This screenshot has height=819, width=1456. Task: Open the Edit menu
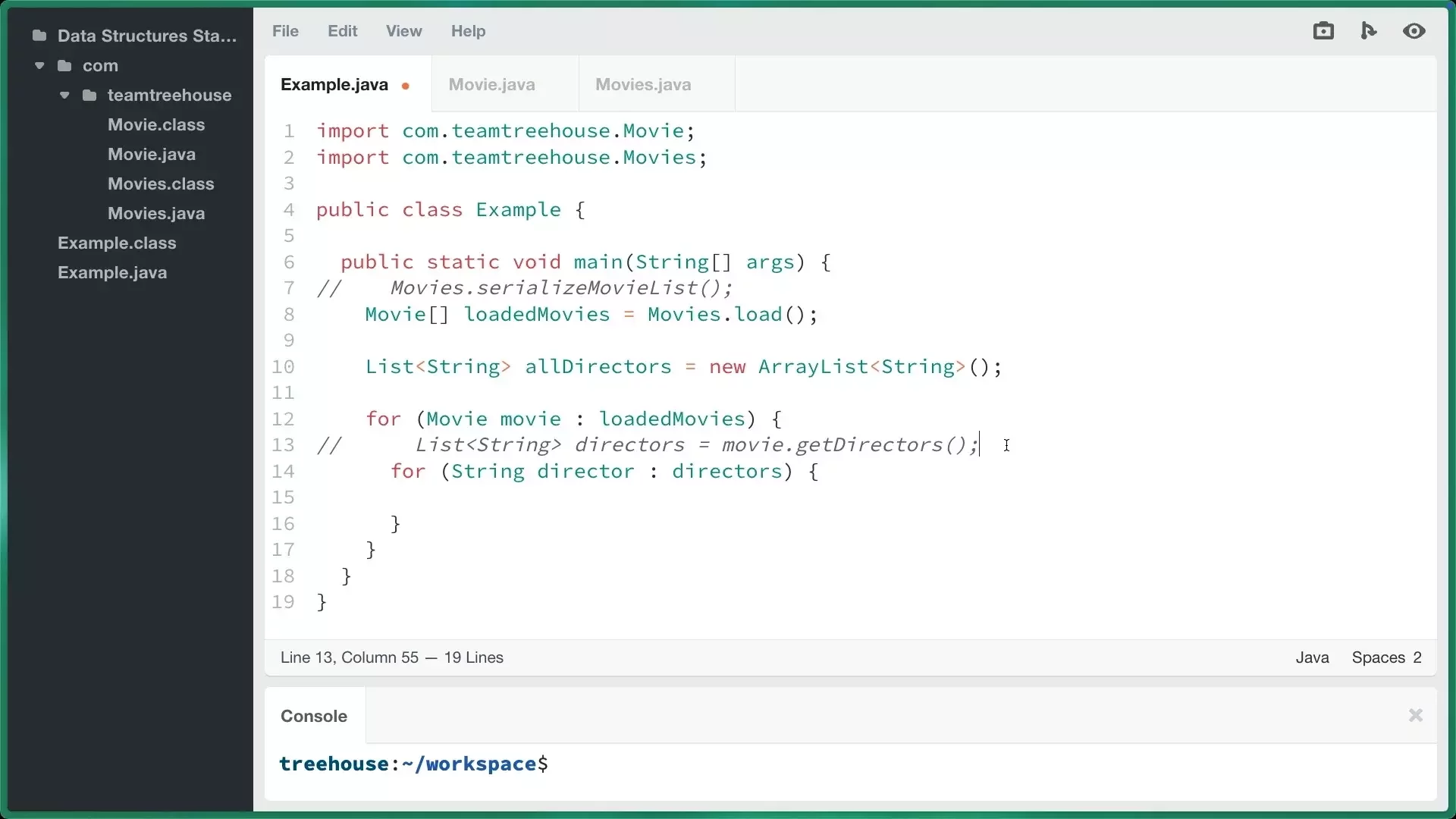click(x=342, y=31)
